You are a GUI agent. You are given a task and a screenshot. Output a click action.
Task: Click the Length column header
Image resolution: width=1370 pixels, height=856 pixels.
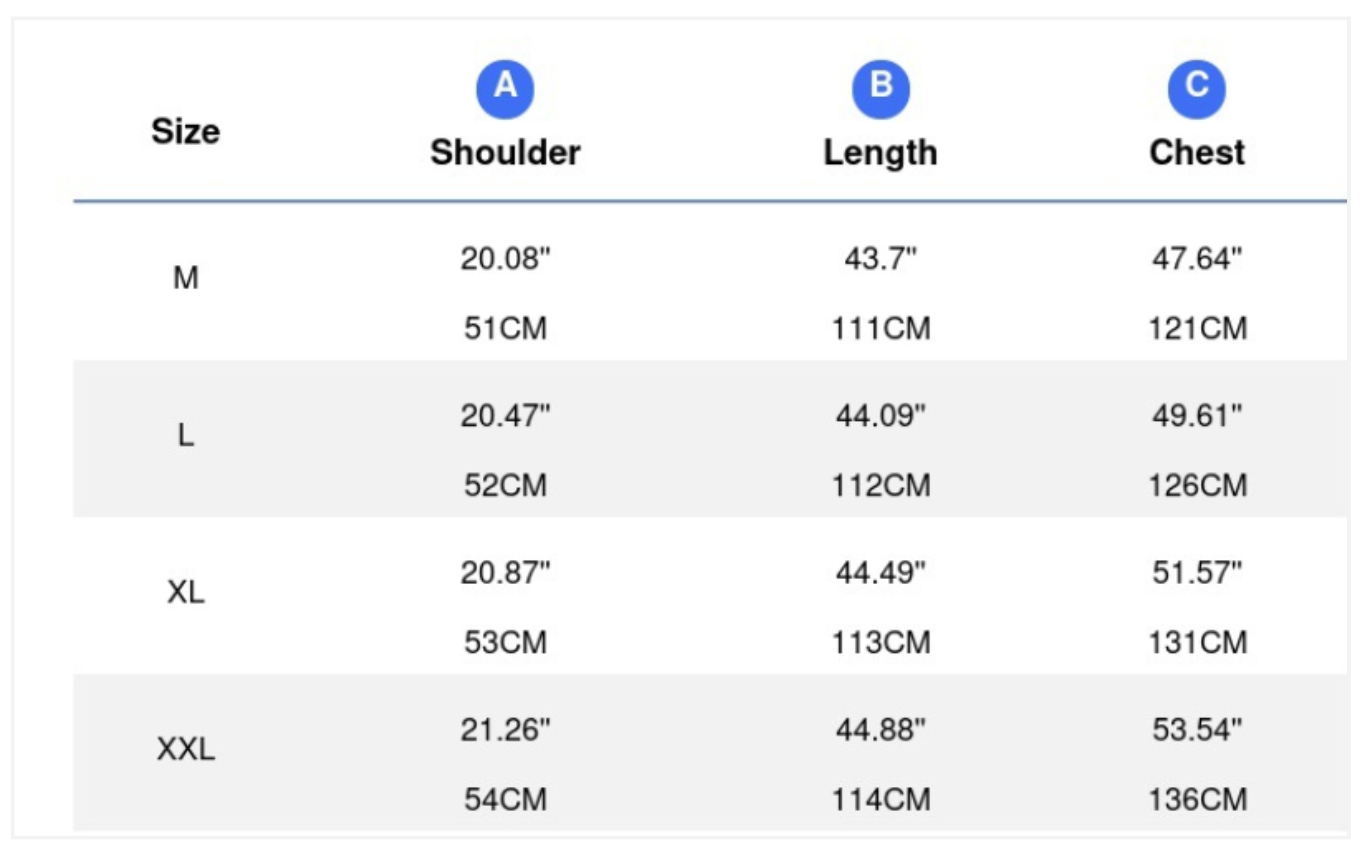[880, 152]
